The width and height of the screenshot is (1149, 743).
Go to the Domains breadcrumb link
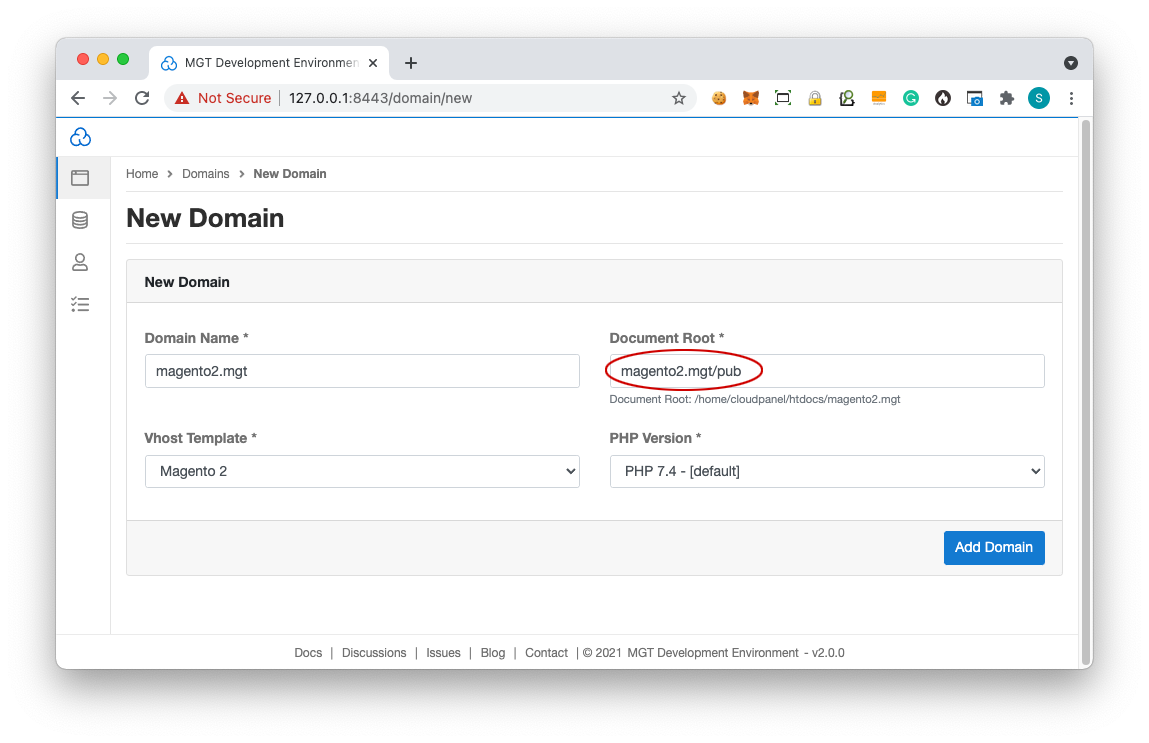[205, 174]
